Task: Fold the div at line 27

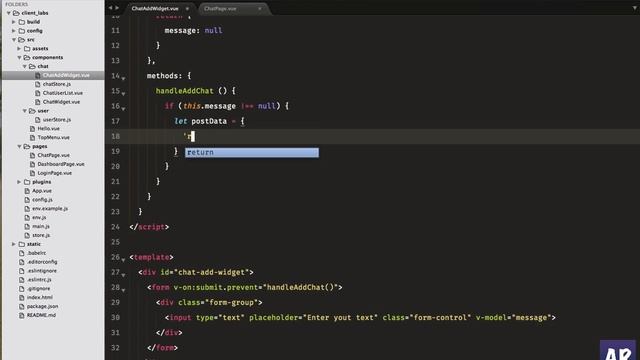Action: coord(123,275)
